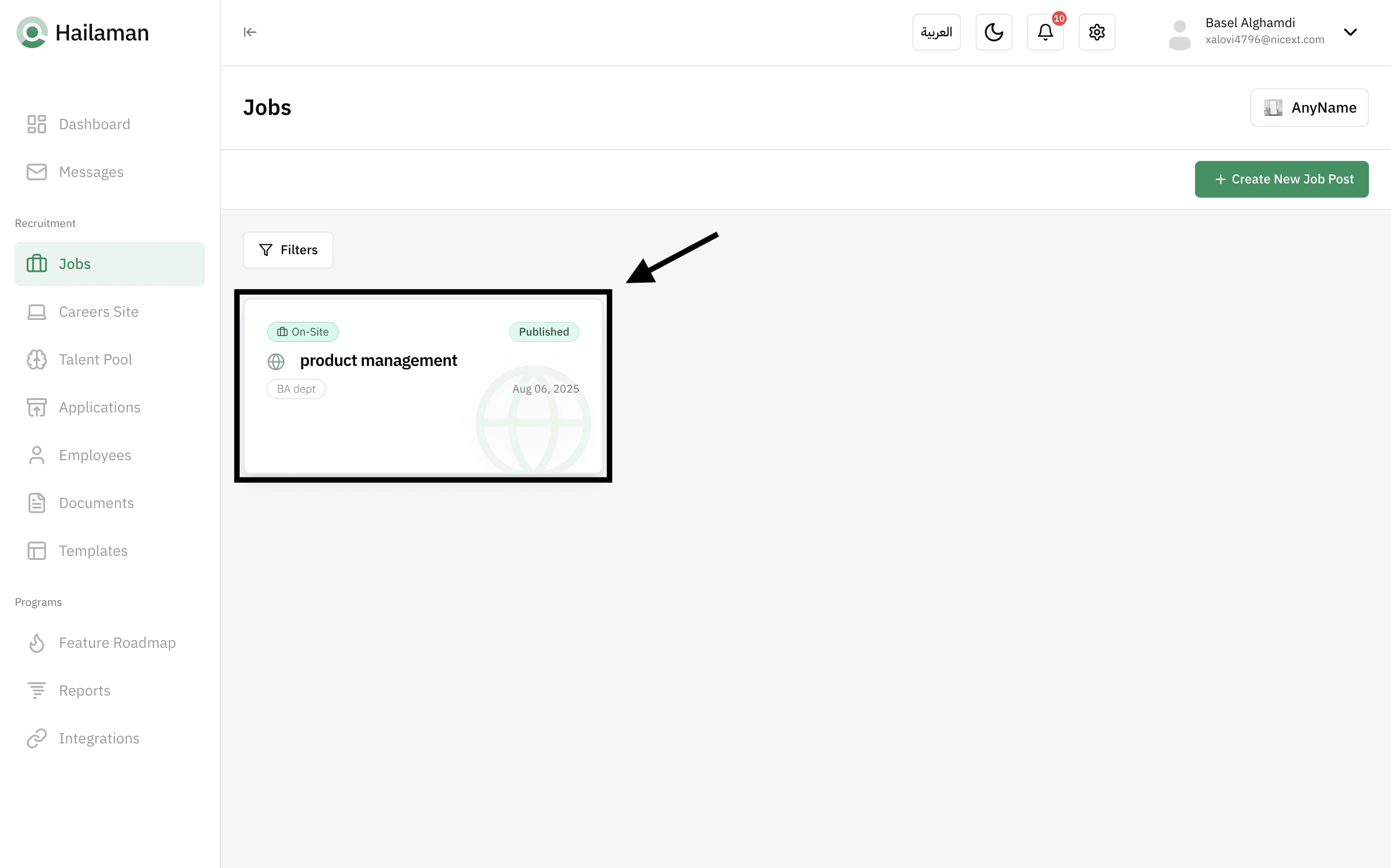Screen dimensions: 1391x868
Task: Expand the Basel Alghamdi account dropdown chevron
Action: tap(1350, 32)
